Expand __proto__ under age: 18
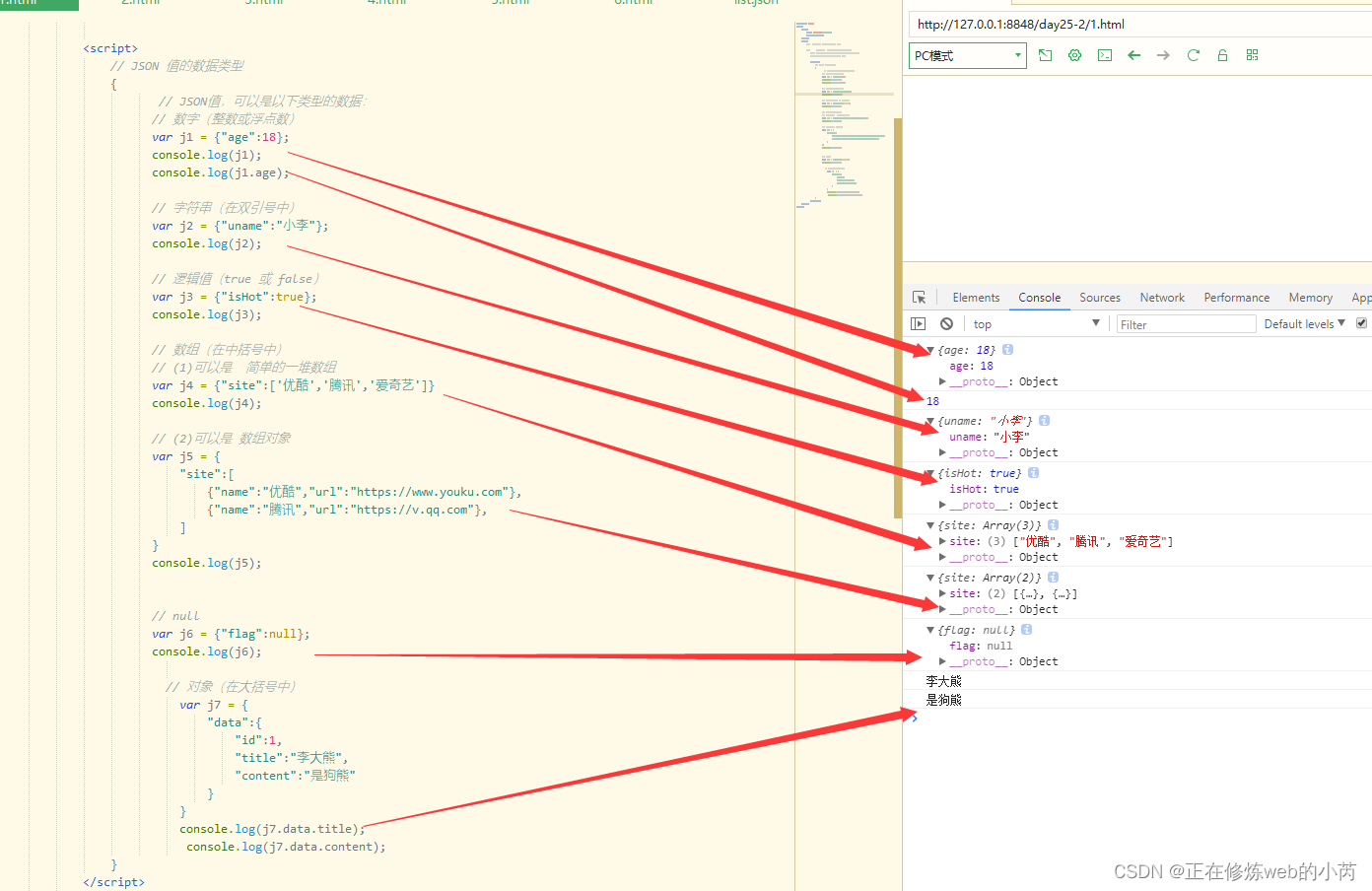 pyautogui.click(x=942, y=381)
